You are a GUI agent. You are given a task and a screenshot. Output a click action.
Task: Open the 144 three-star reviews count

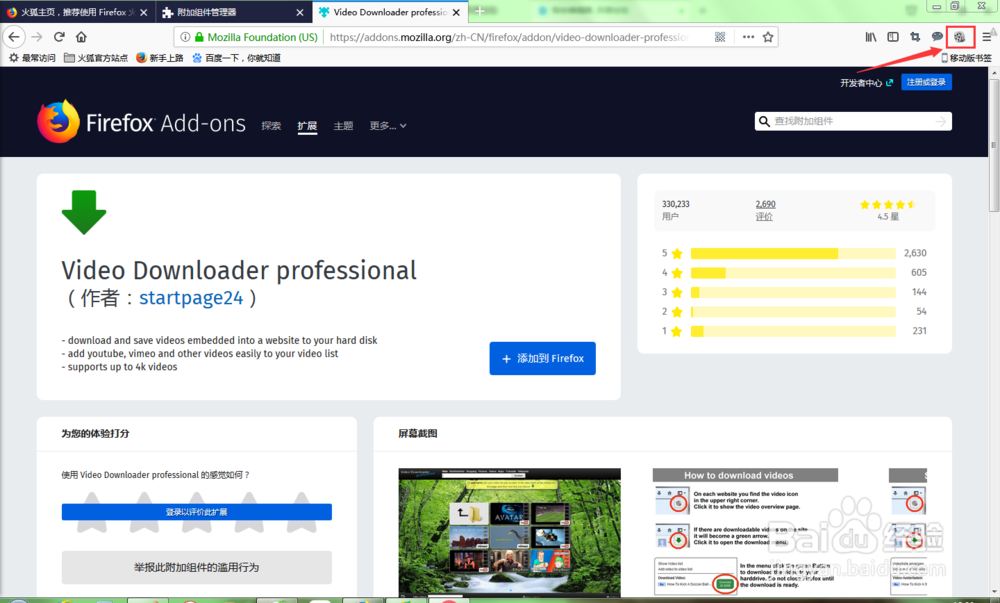click(919, 292)
